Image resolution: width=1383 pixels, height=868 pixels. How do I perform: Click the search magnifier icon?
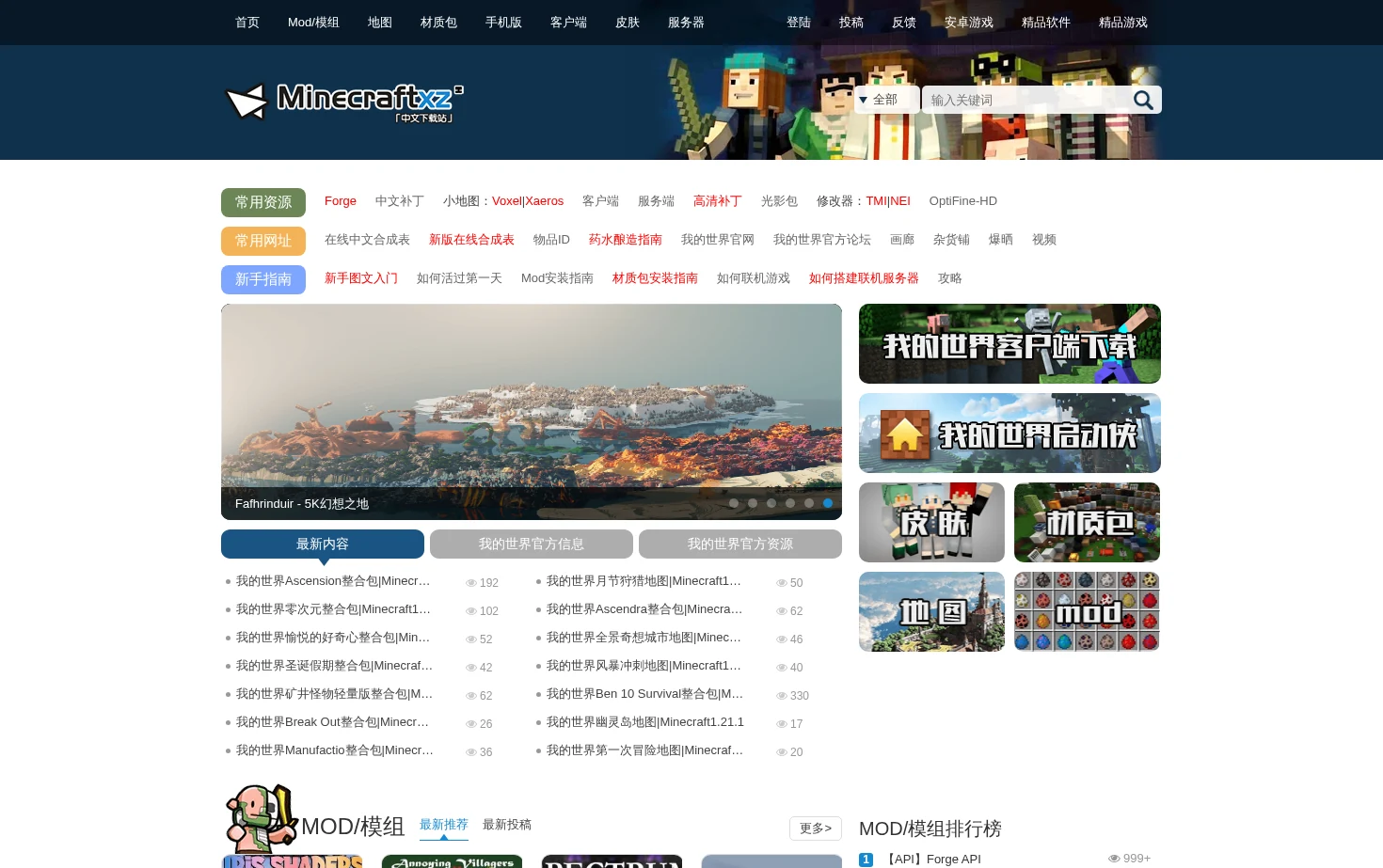[1143, 100]
